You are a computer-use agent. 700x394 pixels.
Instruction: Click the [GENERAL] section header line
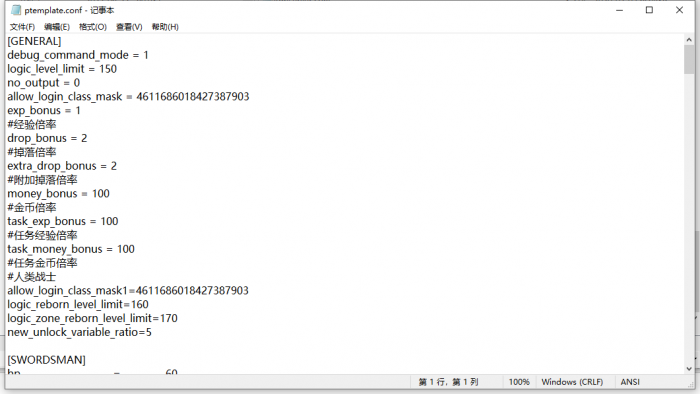(x=34, y=41)
